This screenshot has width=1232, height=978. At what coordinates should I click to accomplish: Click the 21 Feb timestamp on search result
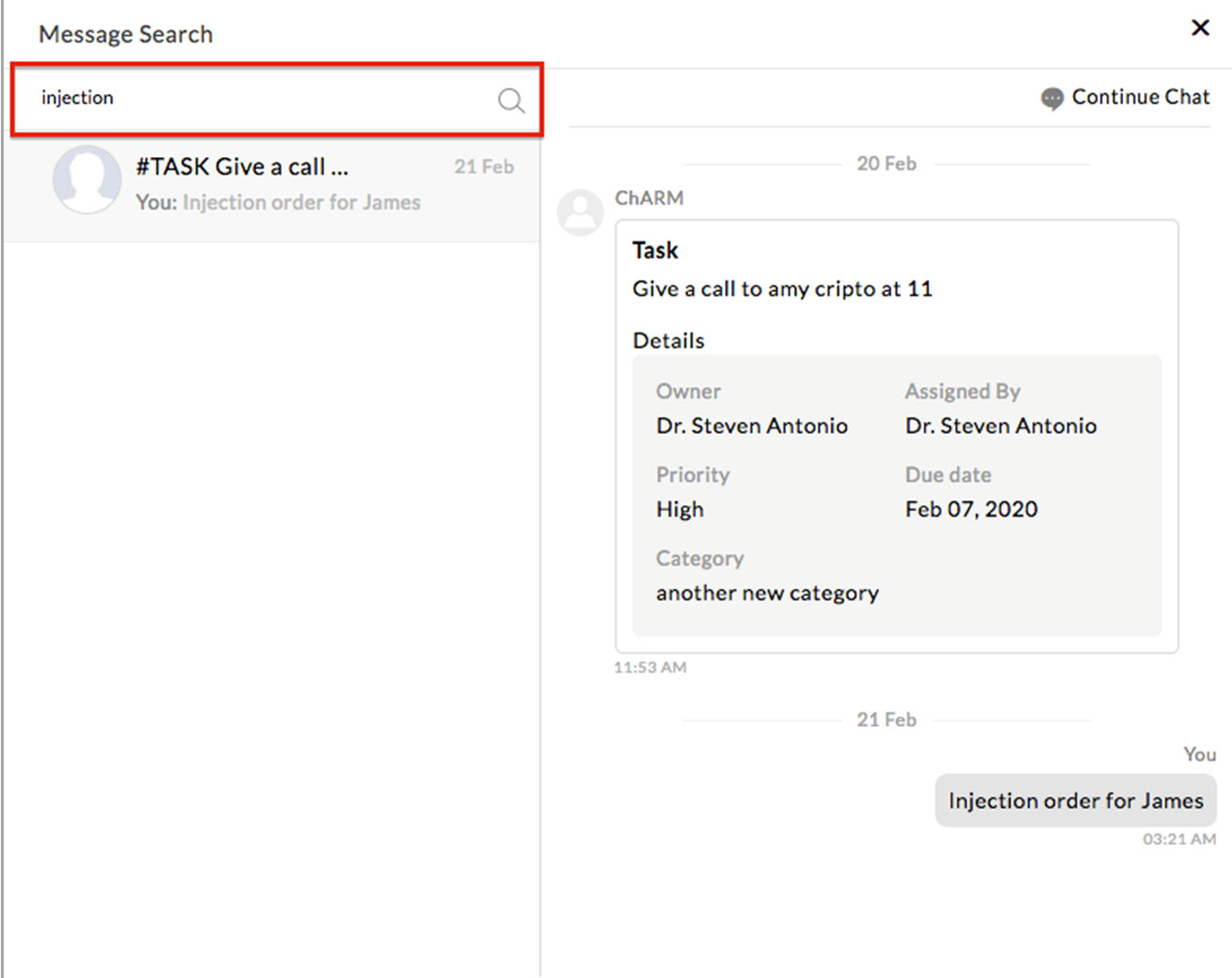(484, 166)
